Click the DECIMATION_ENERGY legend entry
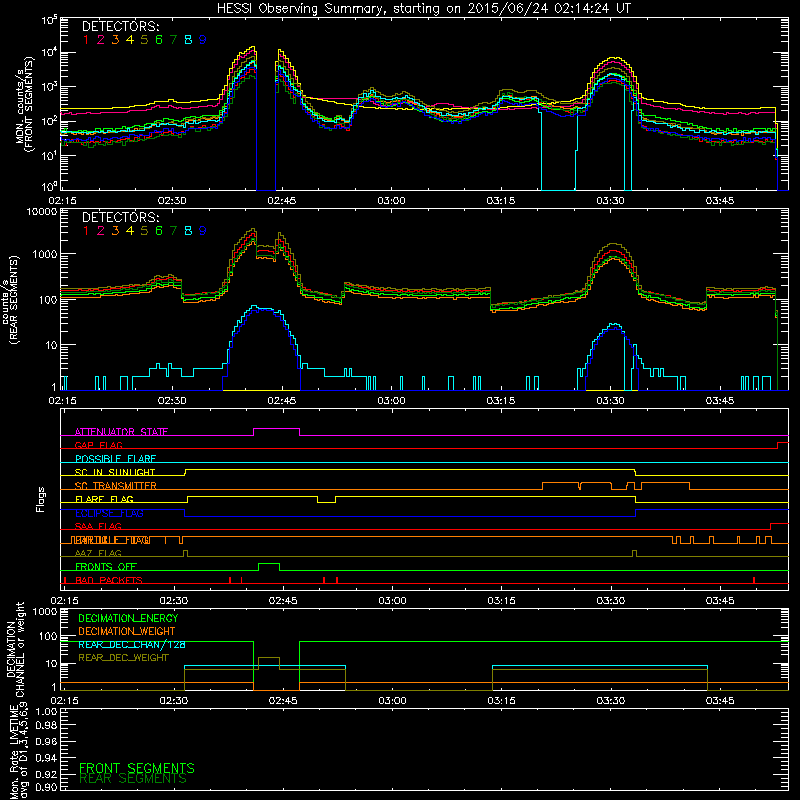 [128, 618]
